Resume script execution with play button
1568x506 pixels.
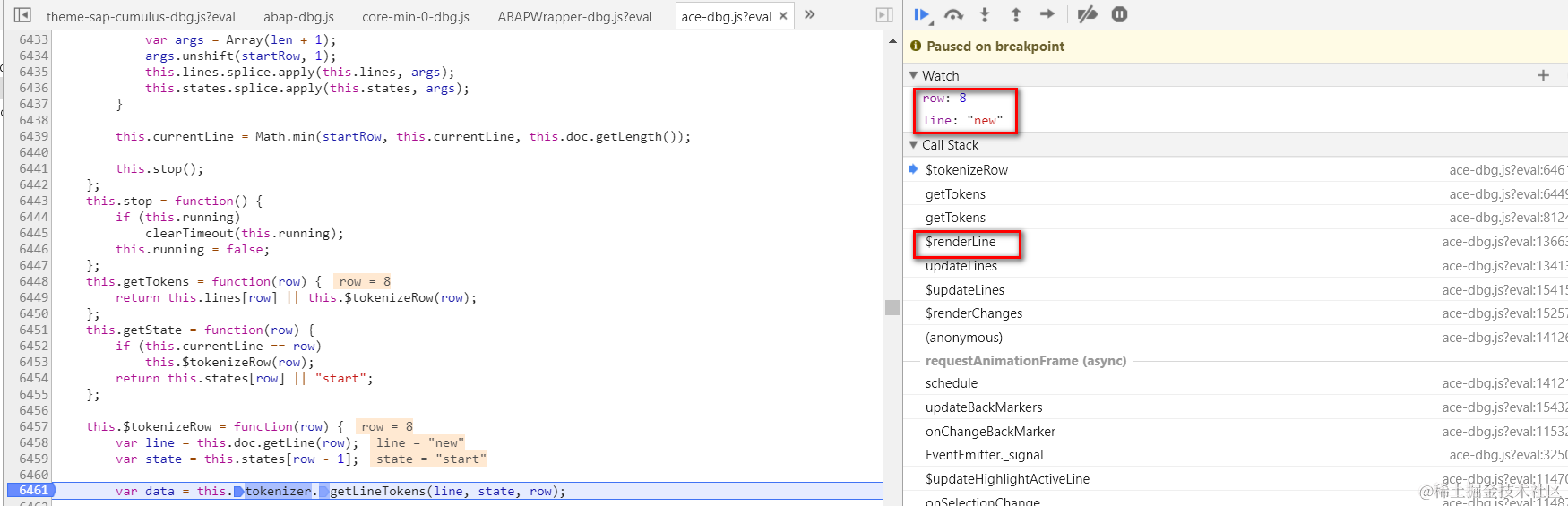coord(921,14)
